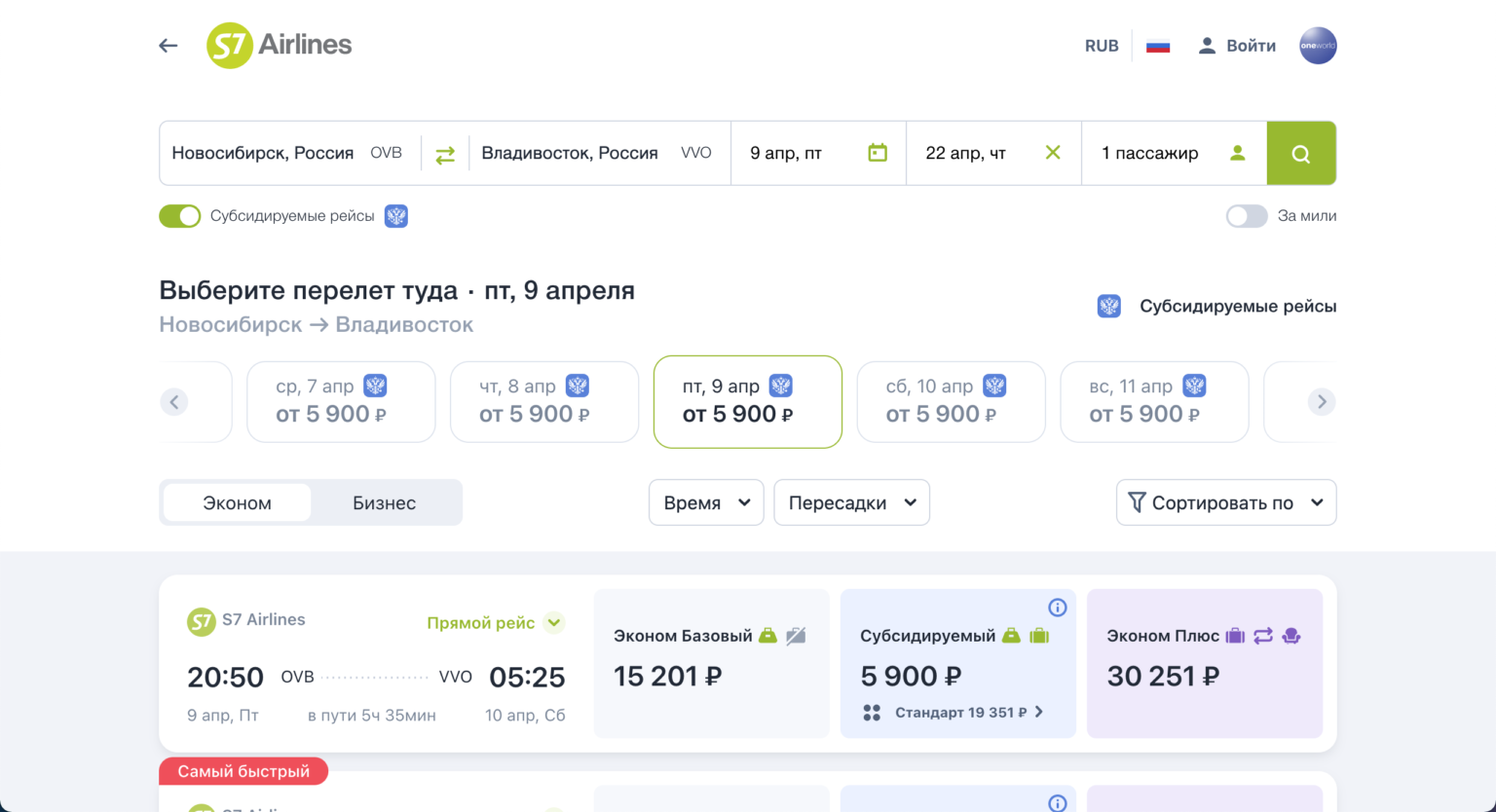Click duration text в пути 5ч 35мин

[x=372, y=716]
